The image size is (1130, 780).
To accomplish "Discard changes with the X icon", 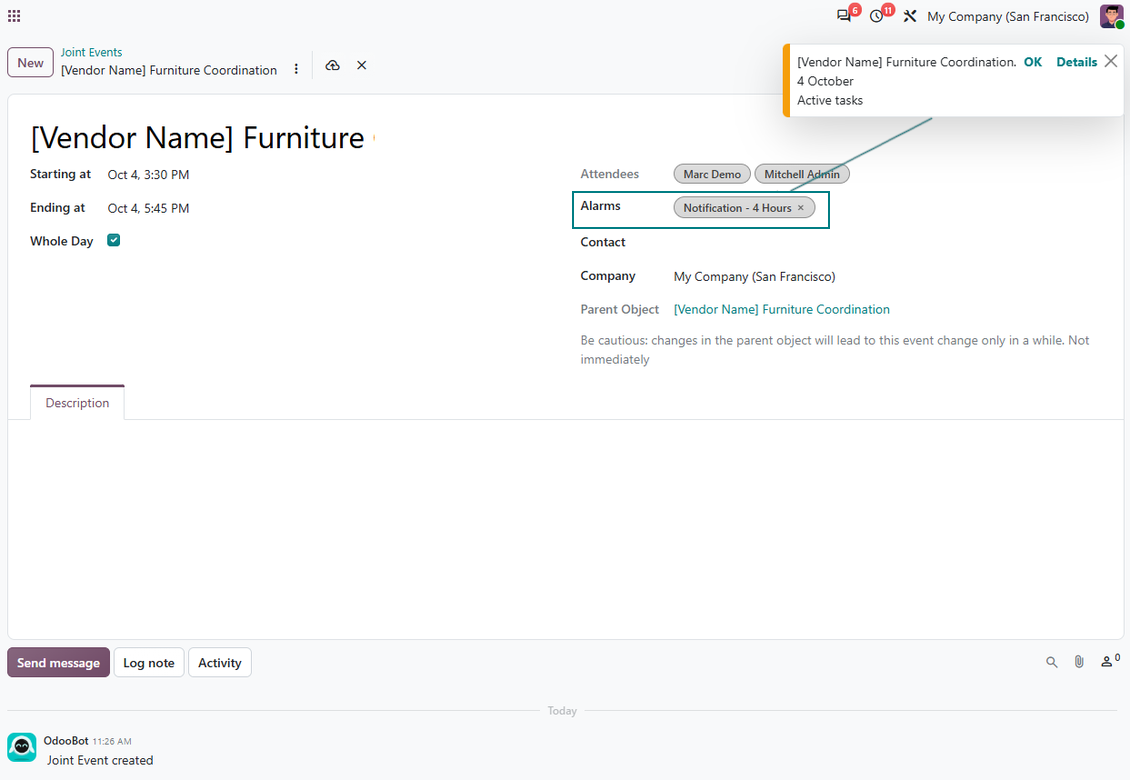I will (362, 66).
